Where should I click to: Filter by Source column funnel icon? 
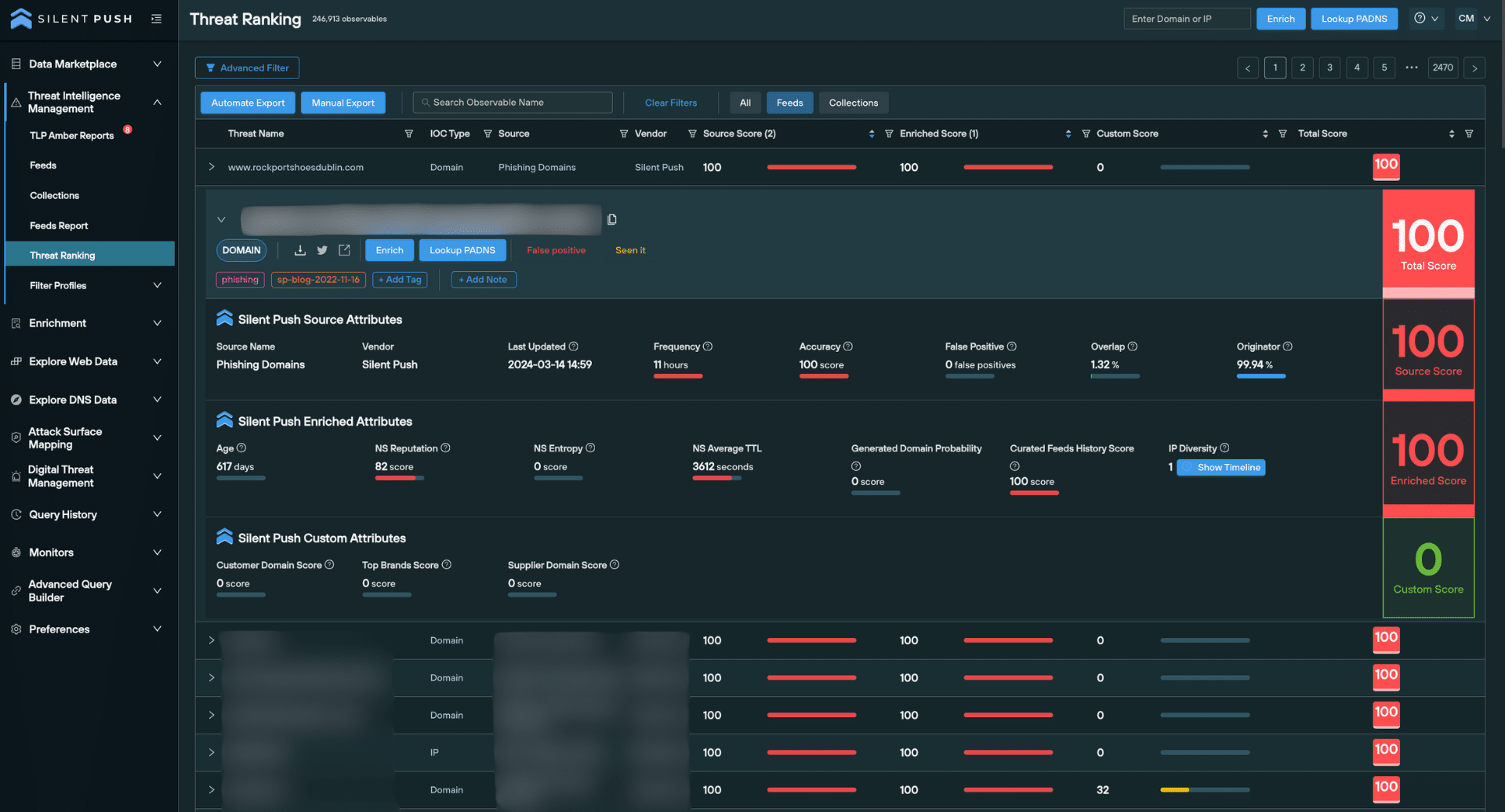[624, 134]
